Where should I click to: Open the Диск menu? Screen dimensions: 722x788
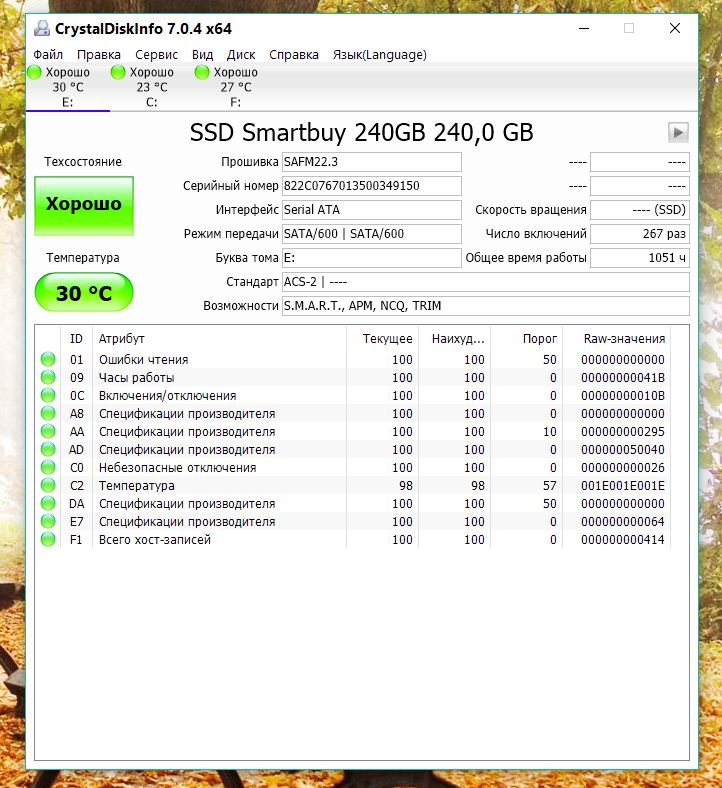(x=241, y=54)
